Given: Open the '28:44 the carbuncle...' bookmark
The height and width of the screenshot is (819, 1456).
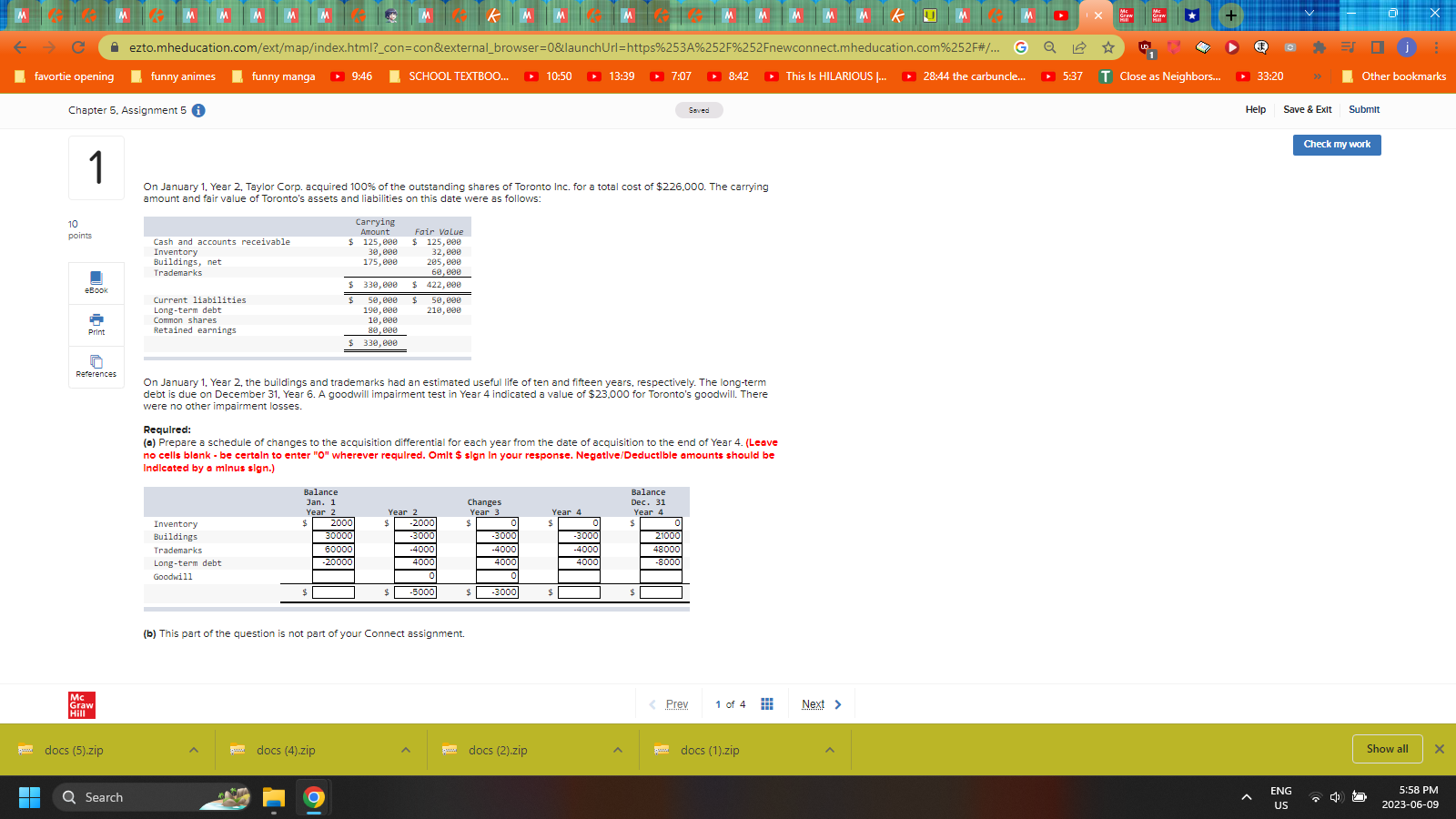Looking at the screenshot, I should pos(964,76).
